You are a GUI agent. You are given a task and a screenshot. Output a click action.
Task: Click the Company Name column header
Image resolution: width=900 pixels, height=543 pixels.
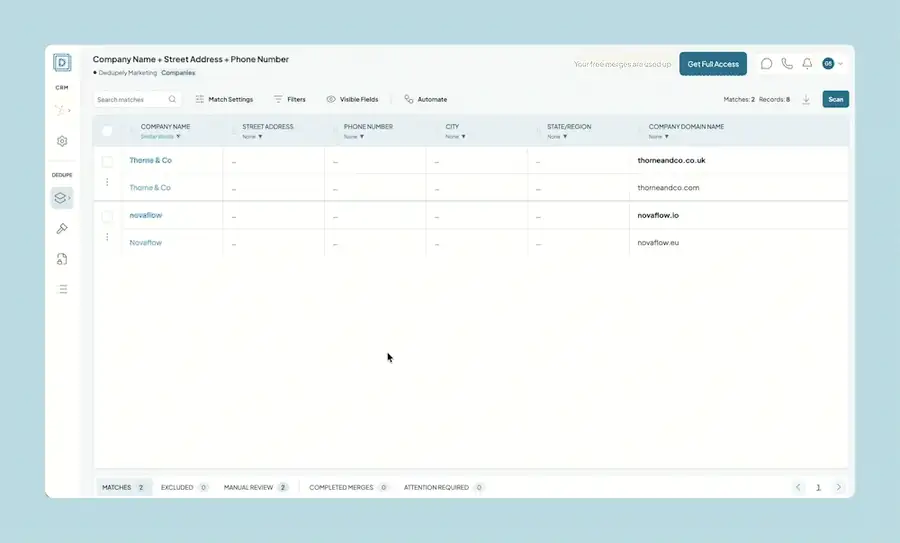(x=165, y=127)
